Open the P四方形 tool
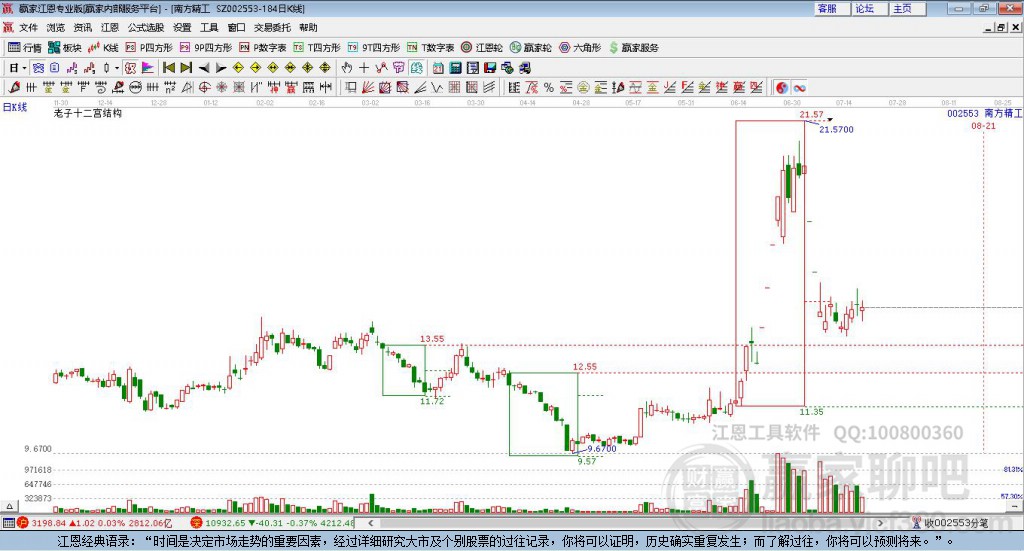The height and width of the screenshot is (551, 1024). (x=149, y=48)
